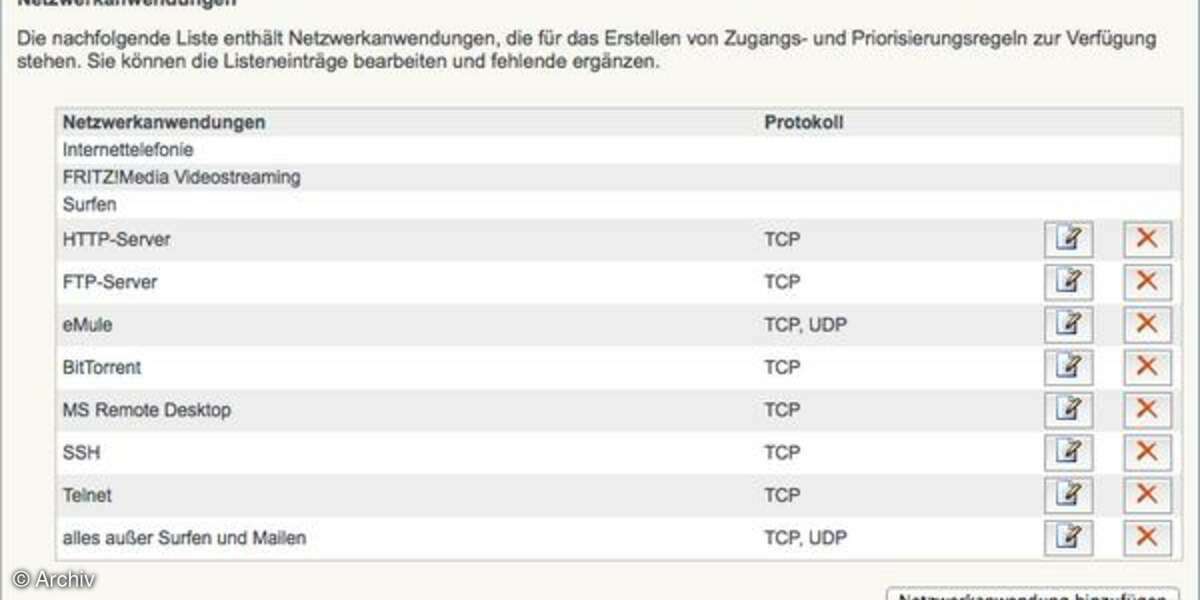Edit the HTTP-Server entry
This screenshot has width=1200, height=600.
click(1069, 240)
